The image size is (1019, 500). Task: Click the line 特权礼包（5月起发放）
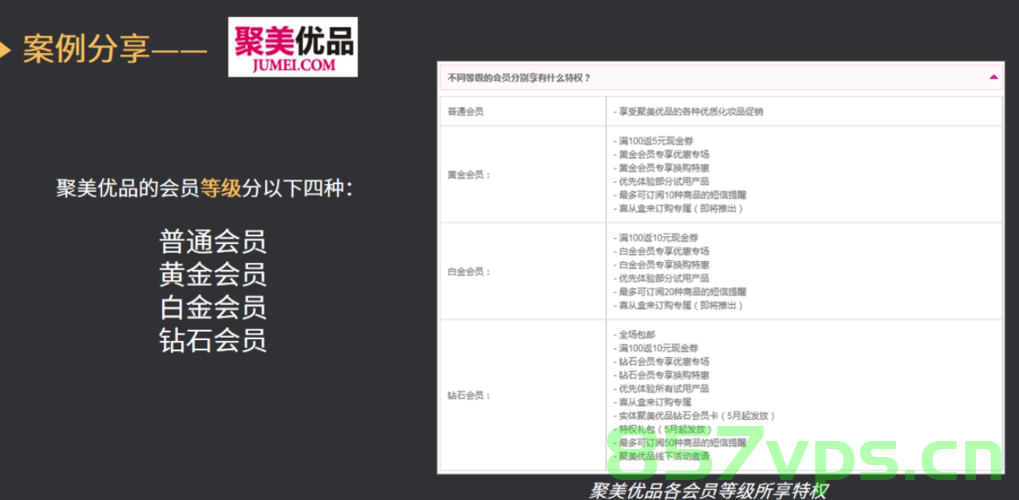click(663, 430)
